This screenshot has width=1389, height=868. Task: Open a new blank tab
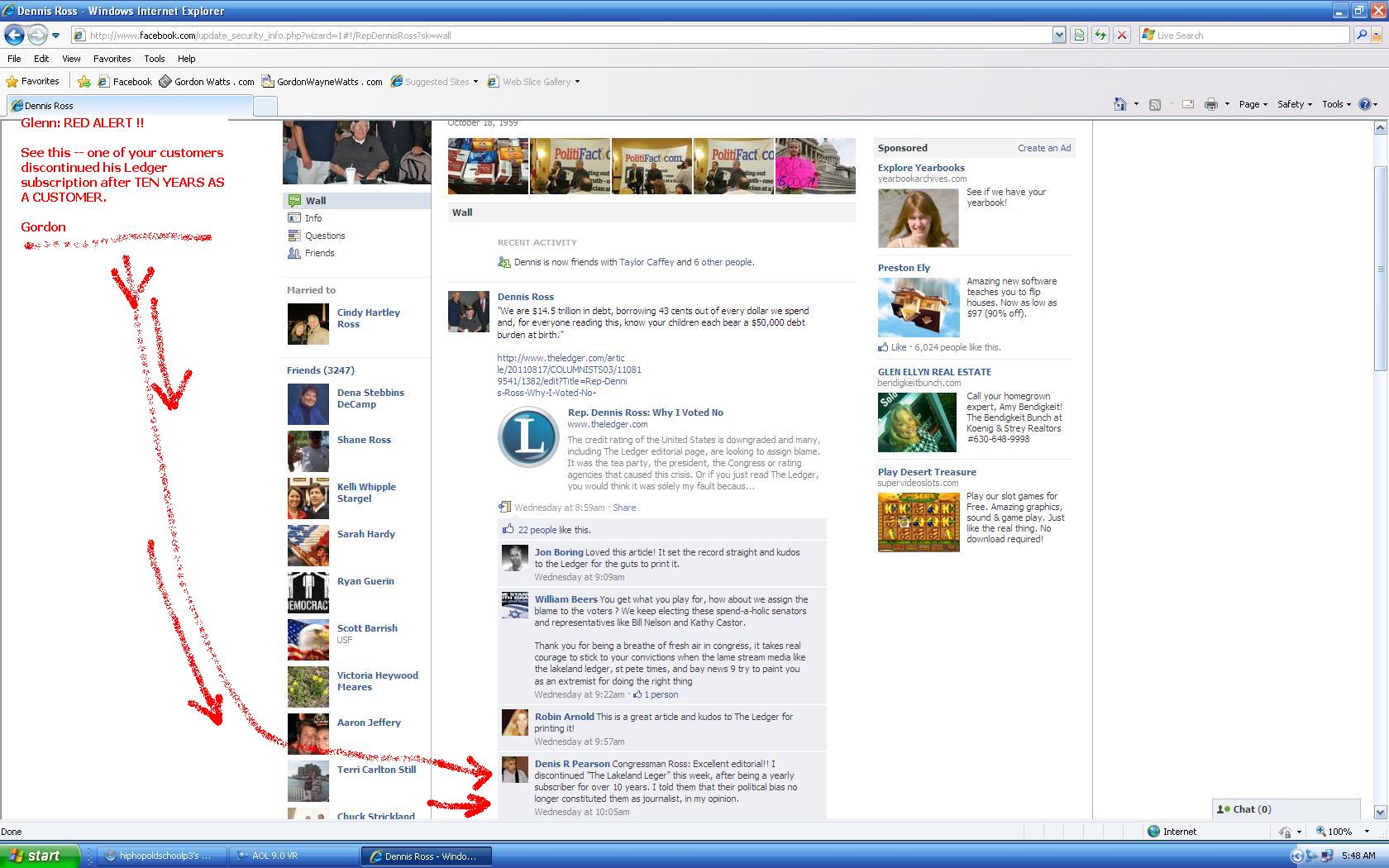pos(265,106)
